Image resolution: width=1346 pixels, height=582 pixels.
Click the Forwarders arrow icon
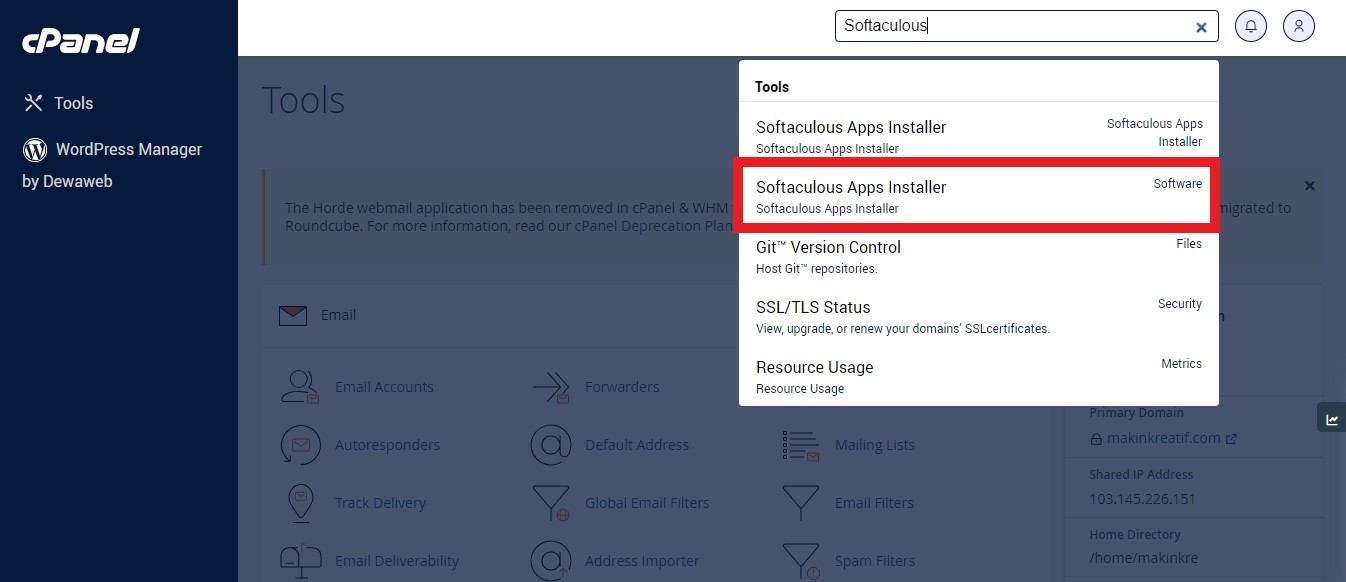[551, 387]
